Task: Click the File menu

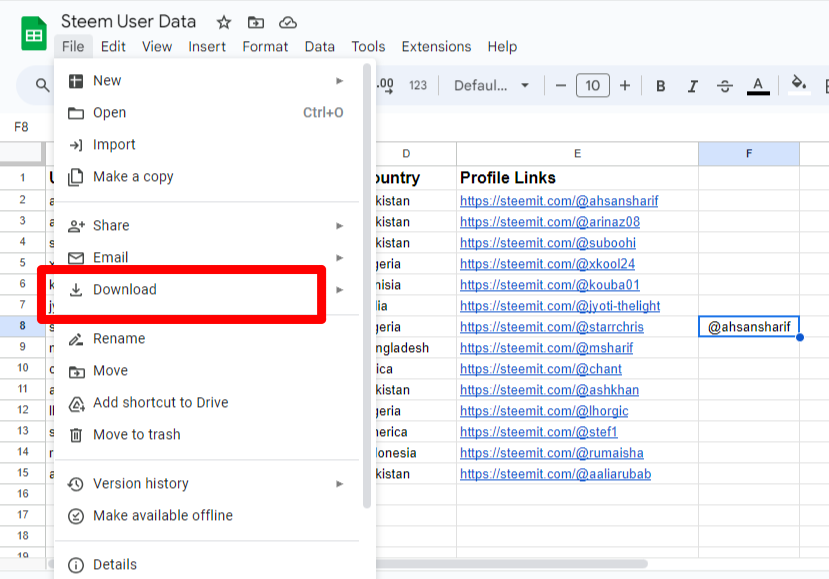Action: click(x=73, y=47)
